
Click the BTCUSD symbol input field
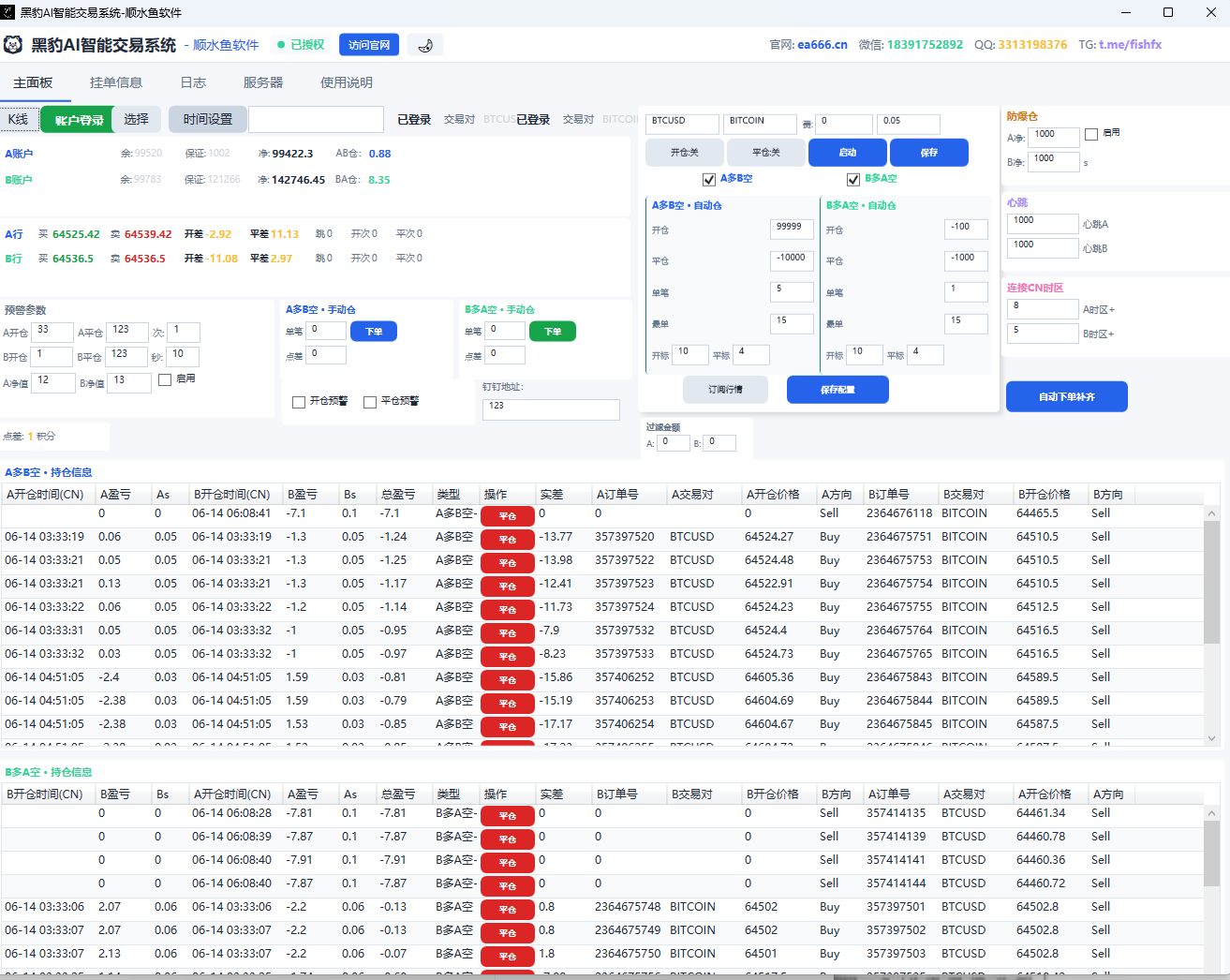click(x=683, y=124)
